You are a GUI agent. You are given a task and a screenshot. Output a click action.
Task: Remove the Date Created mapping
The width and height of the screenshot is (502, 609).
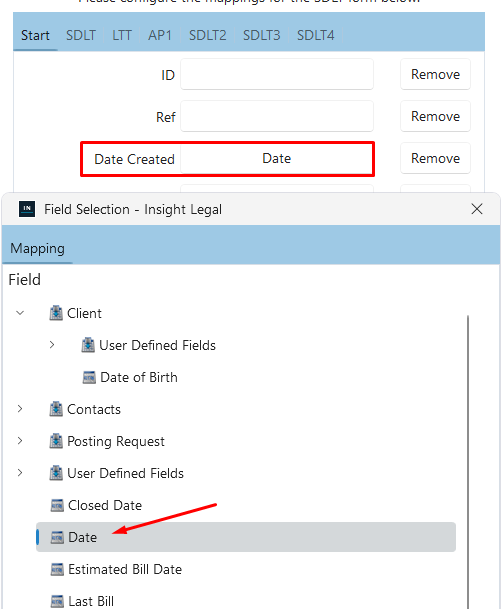[x=435, y=158]
